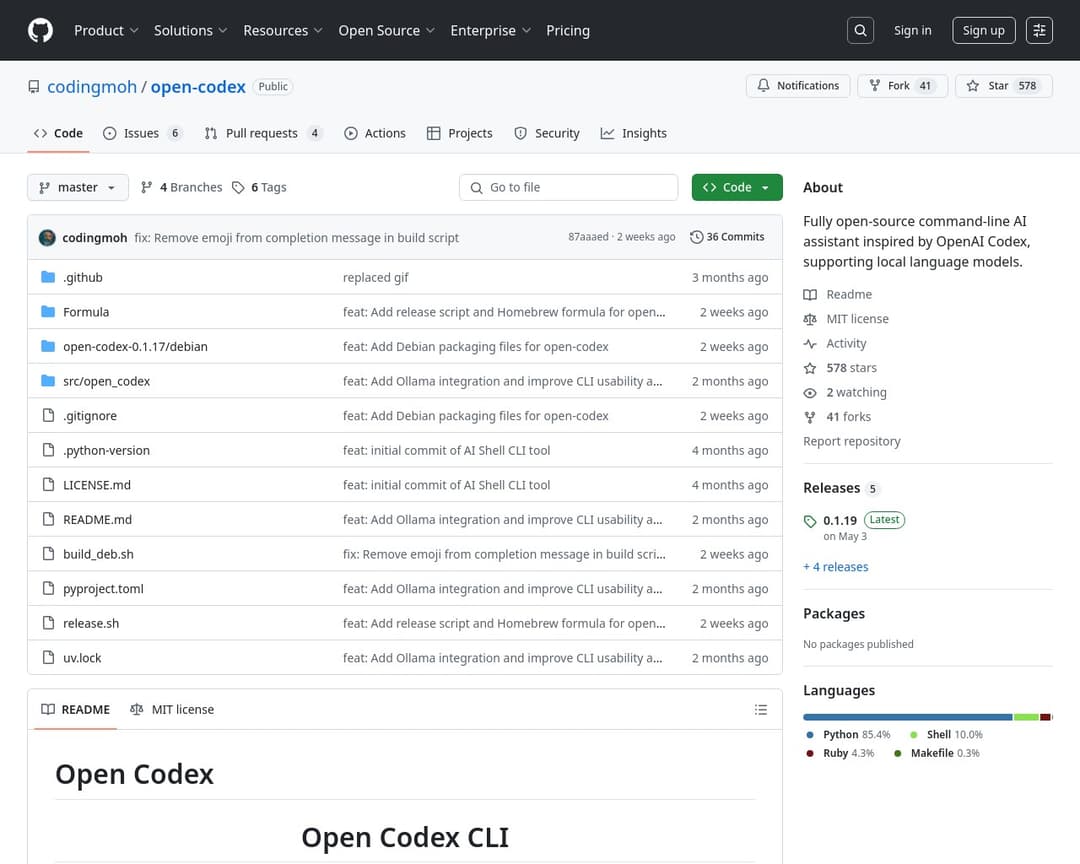Click the Notifications bell button
The width and height of the screenshot is (1080, 864).
click(798, 85)
